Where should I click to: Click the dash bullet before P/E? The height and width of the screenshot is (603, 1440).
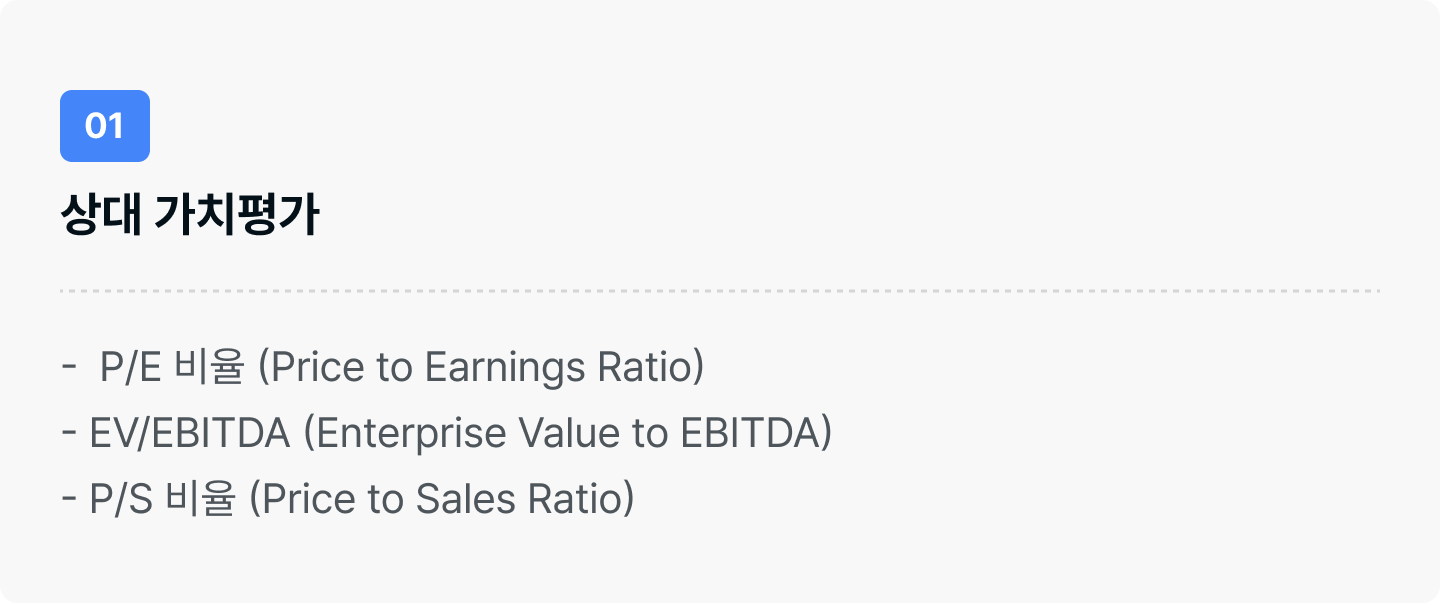(68, 369)
